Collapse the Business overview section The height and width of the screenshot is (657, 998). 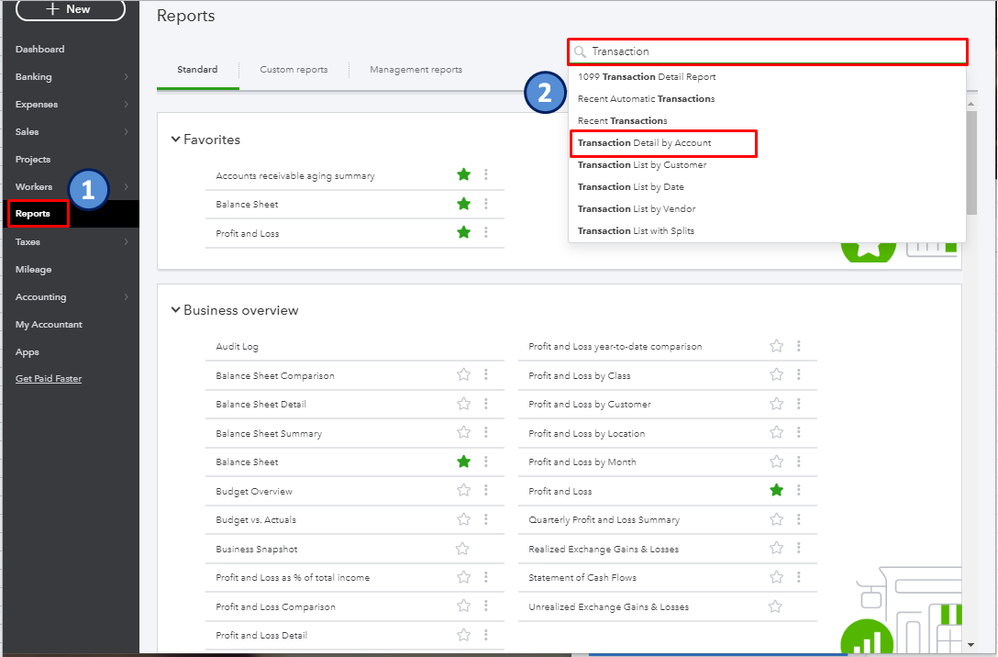pos(176,310)
